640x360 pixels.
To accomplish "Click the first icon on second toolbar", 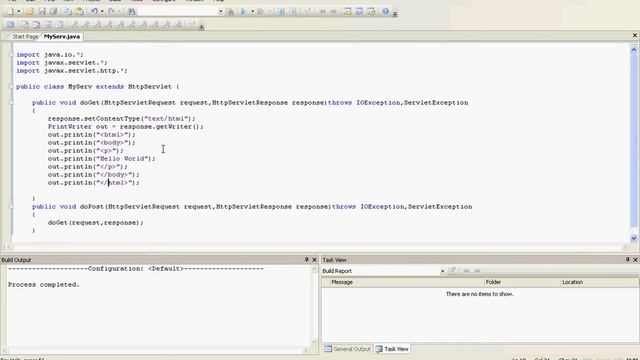I will coord(11,24).
